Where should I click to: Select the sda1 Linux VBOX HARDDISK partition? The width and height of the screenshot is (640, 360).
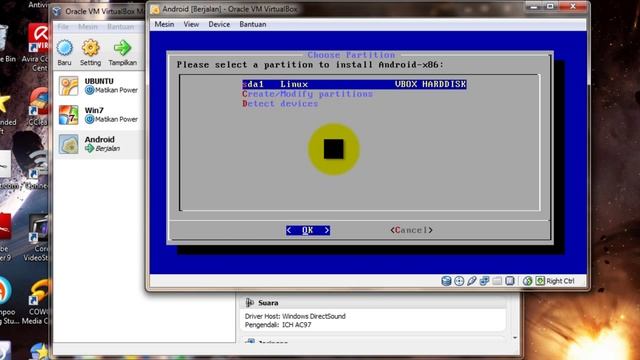(354, 84)
